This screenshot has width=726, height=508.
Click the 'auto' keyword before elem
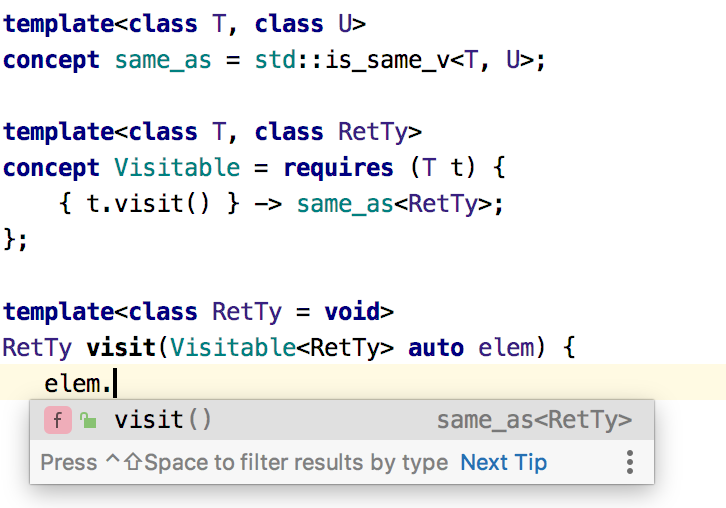pos(436,348)
